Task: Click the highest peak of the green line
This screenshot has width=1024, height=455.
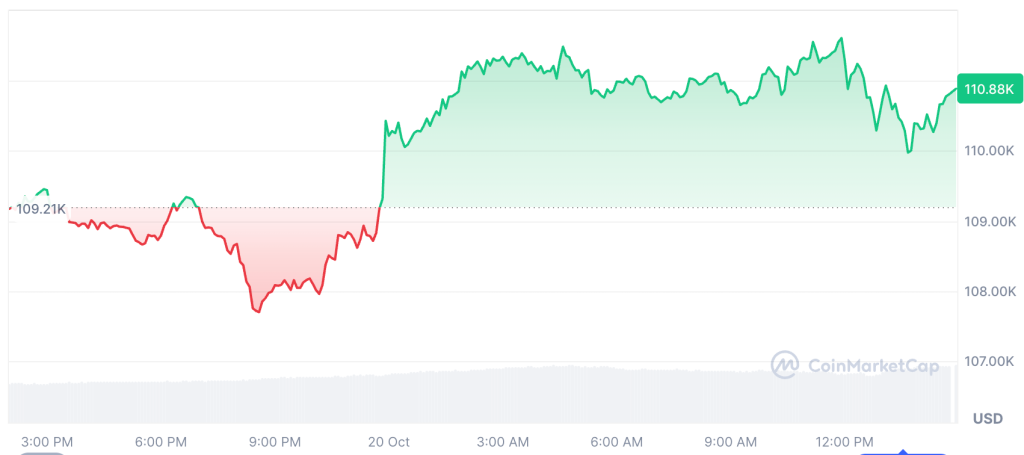Action: [841, 38]
